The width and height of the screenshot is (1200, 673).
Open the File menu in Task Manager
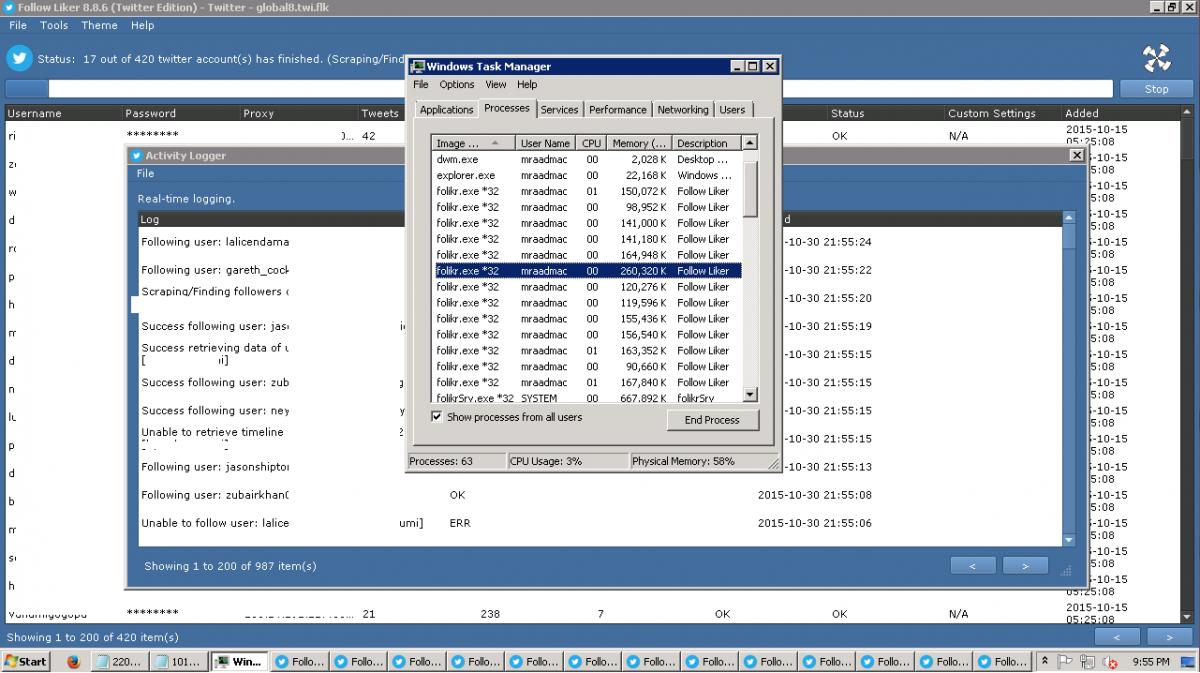(421, 85)
